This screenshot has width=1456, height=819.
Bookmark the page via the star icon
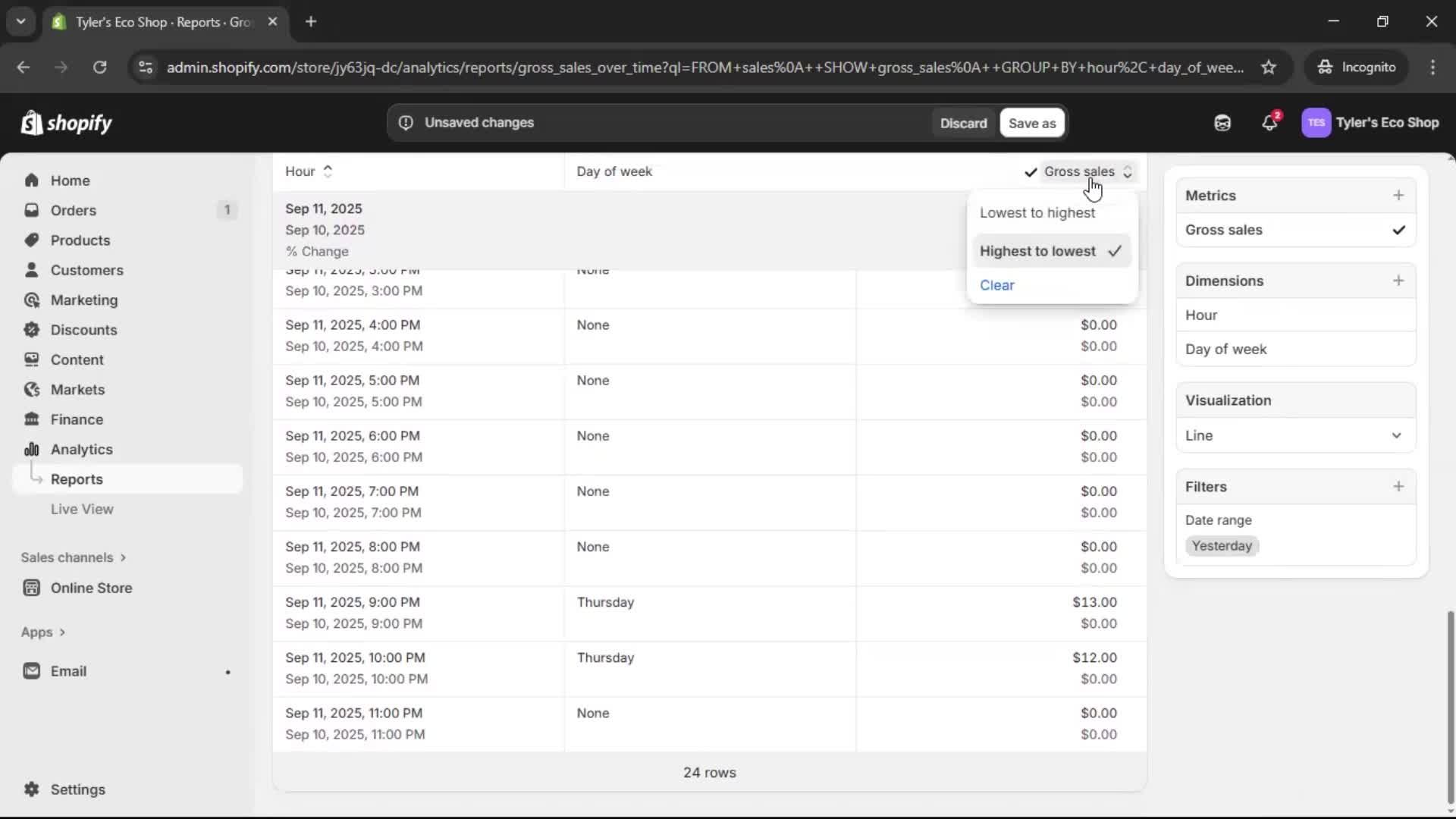tap(1269, 67)
